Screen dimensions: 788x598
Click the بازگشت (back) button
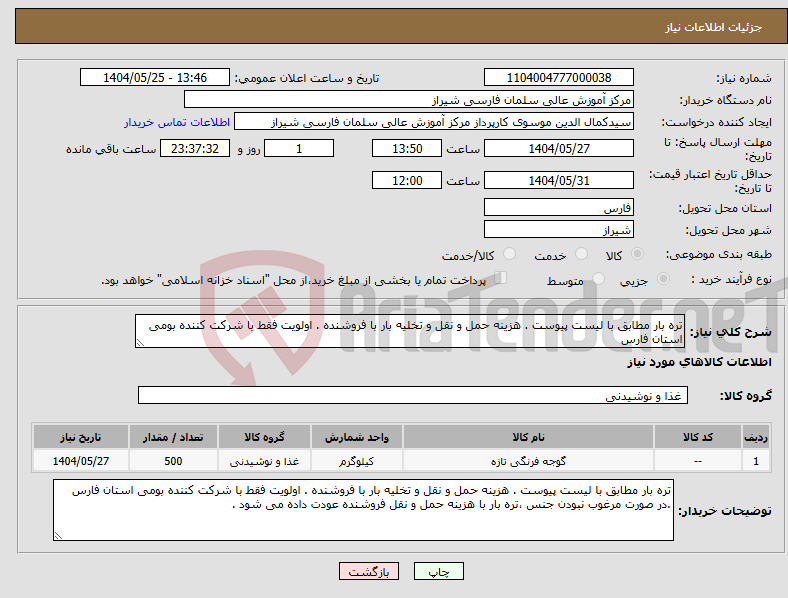point(369,571)
